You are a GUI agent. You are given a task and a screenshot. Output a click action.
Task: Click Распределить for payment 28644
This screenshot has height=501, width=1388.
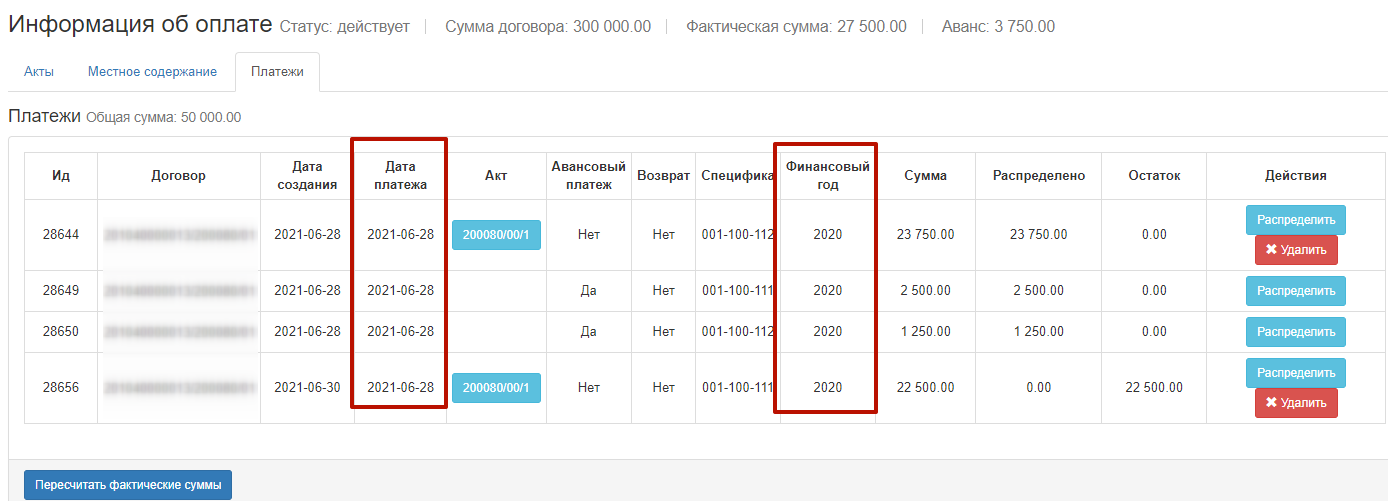1295,219
